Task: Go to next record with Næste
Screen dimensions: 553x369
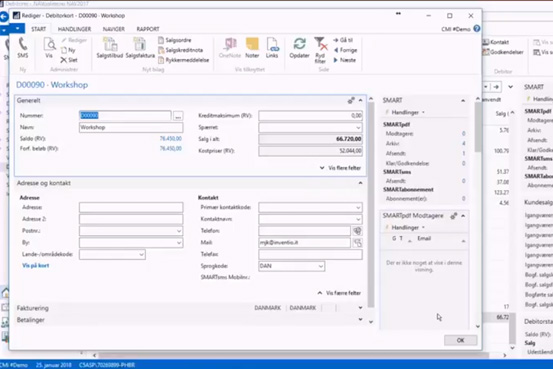Action: [345, 60]
